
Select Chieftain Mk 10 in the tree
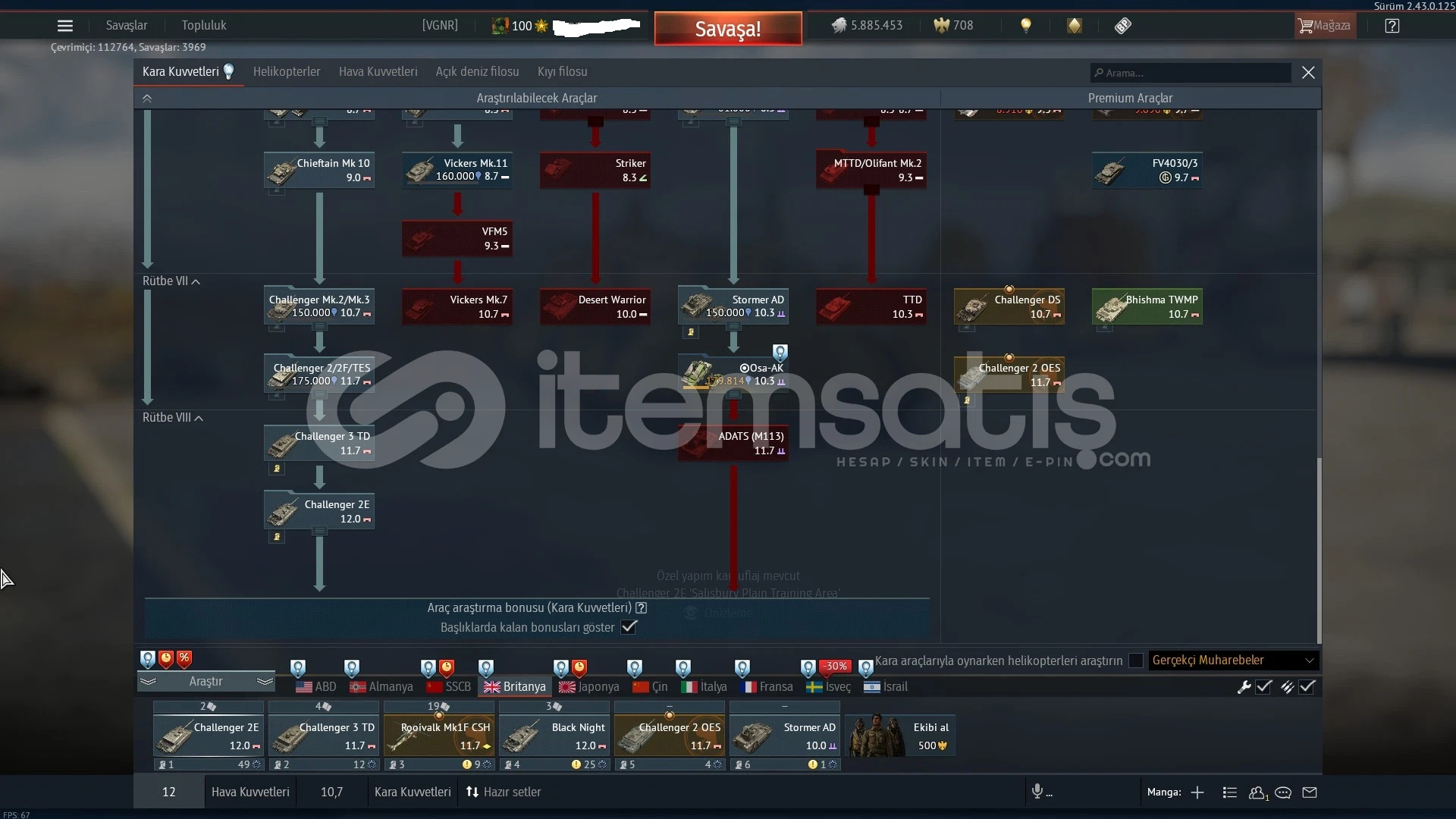pos(319,171)
